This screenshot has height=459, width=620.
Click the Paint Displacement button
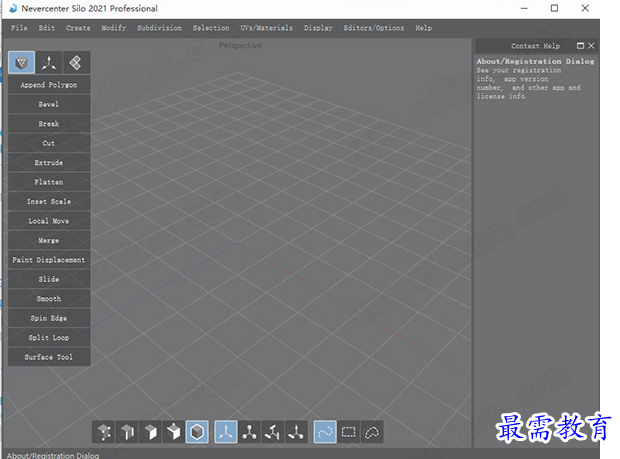49,260
